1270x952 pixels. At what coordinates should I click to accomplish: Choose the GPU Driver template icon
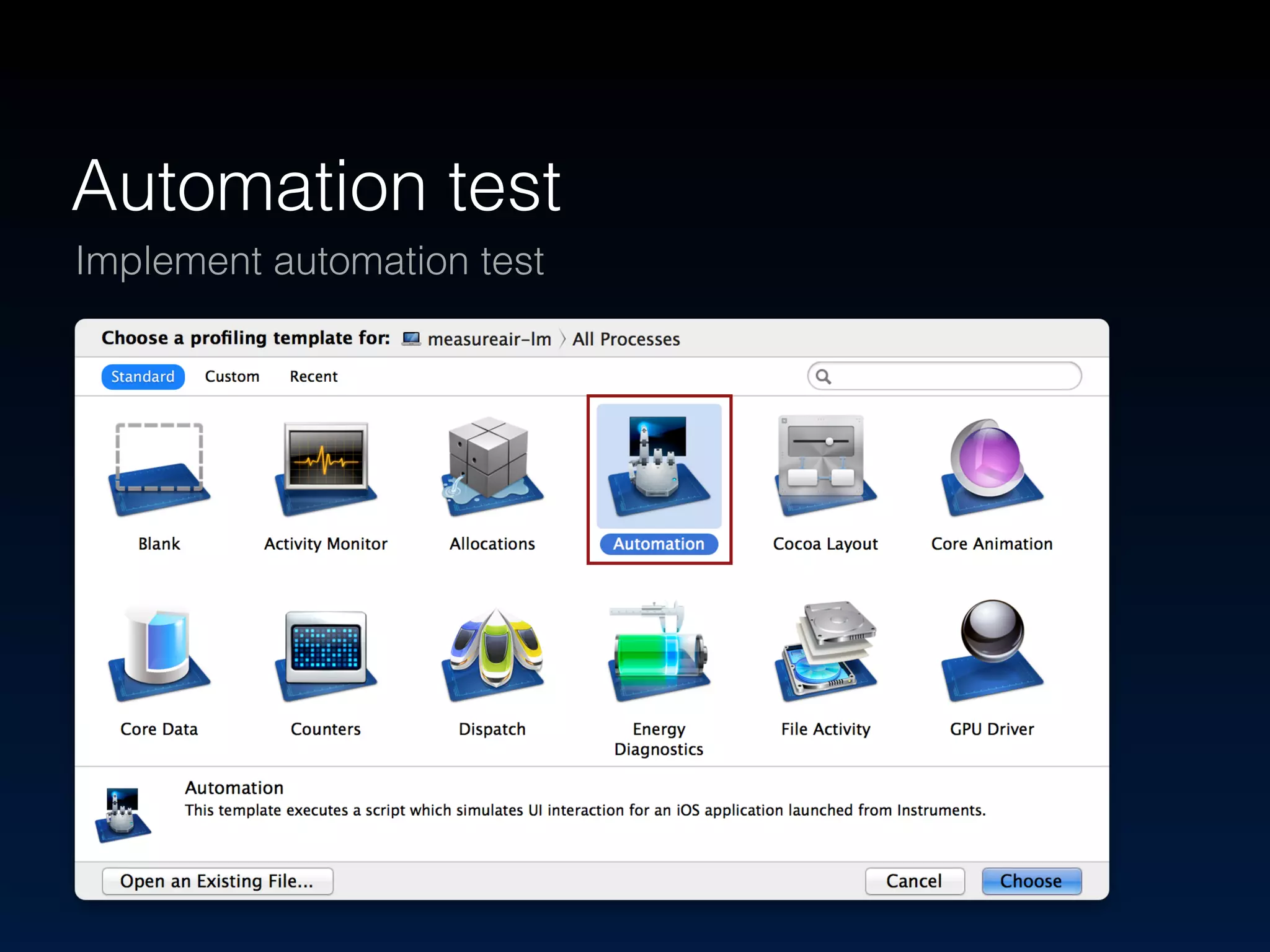click(x=992, y=651)
